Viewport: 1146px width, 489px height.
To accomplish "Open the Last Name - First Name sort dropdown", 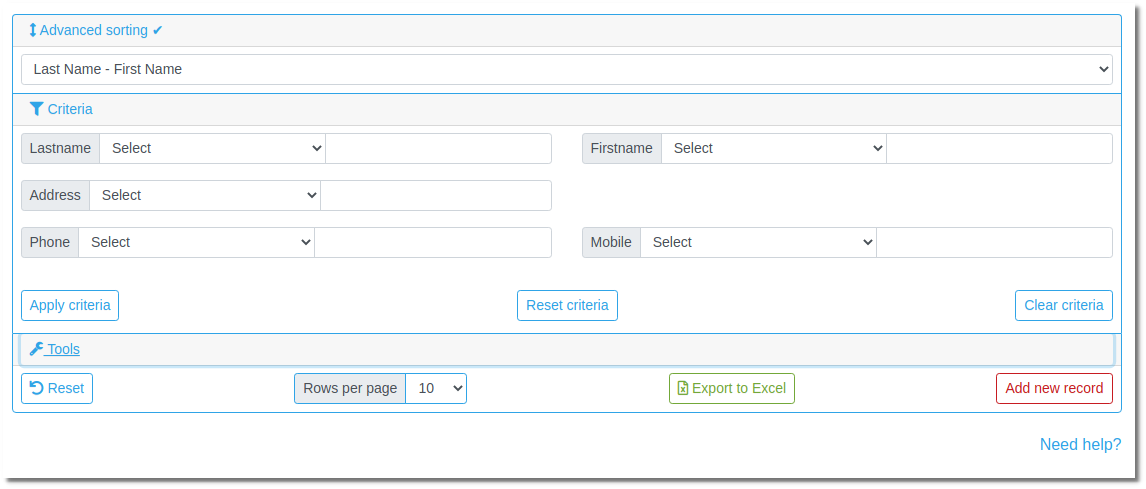I will (566, 69).
